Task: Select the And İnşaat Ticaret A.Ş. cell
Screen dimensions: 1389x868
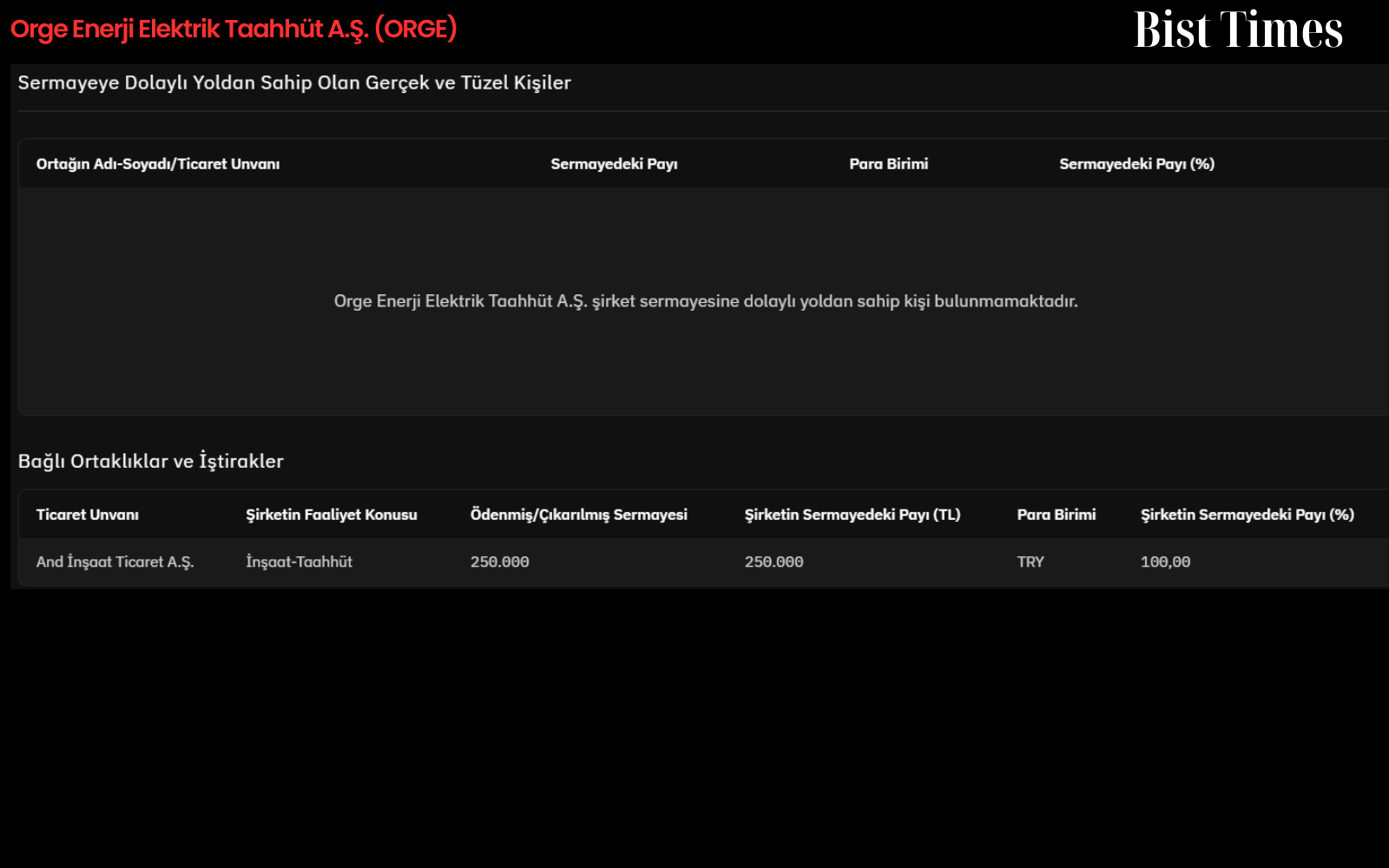Action: [115, 562]
